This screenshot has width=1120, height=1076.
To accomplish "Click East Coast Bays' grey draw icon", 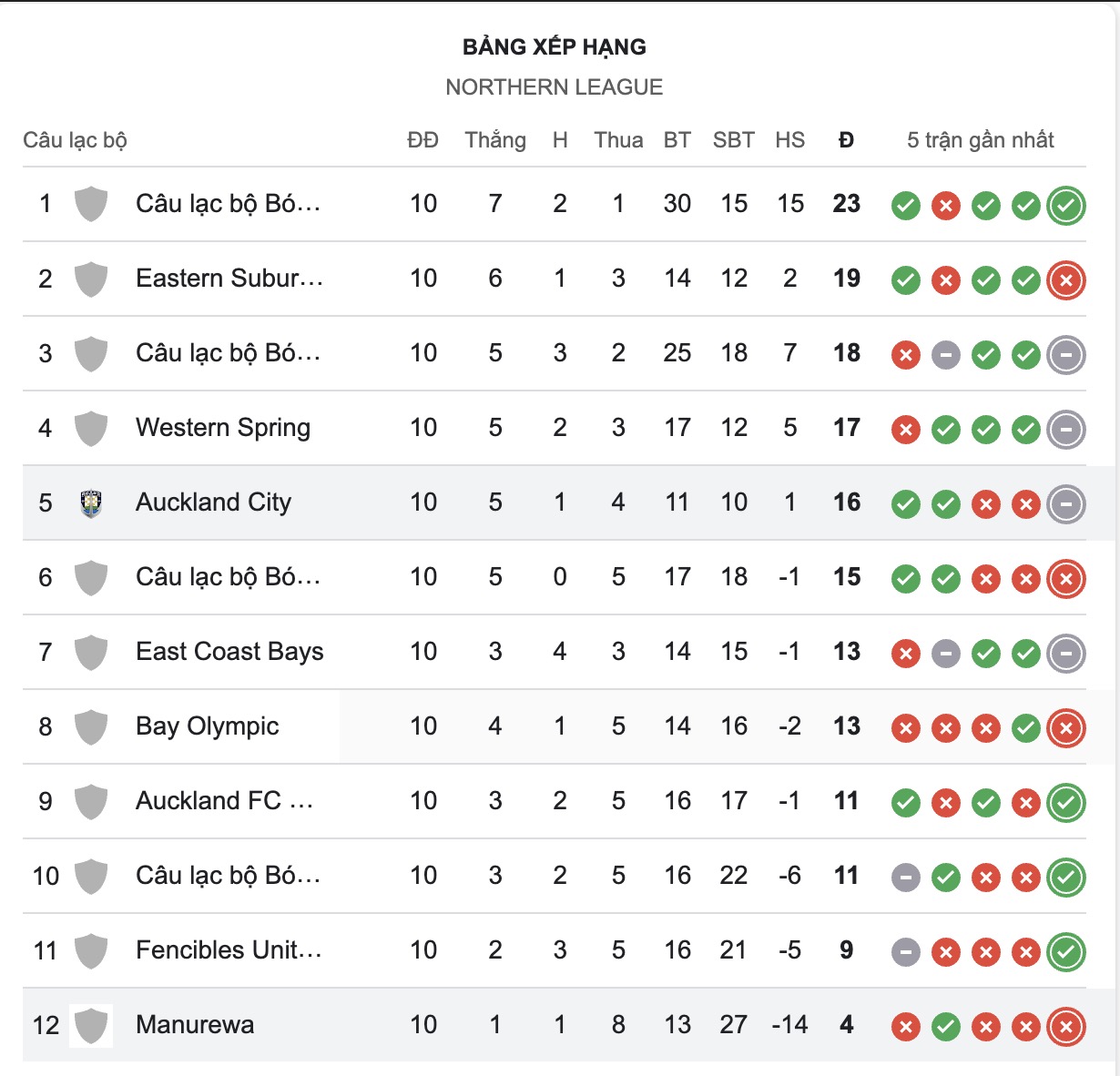I will pos(946,654).
